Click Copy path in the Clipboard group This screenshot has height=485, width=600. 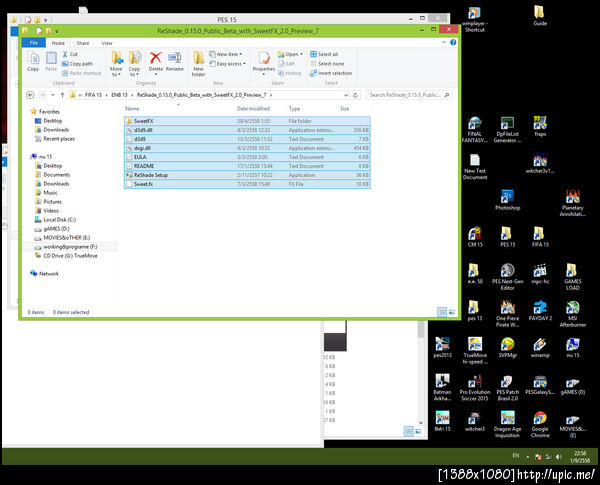77,64
